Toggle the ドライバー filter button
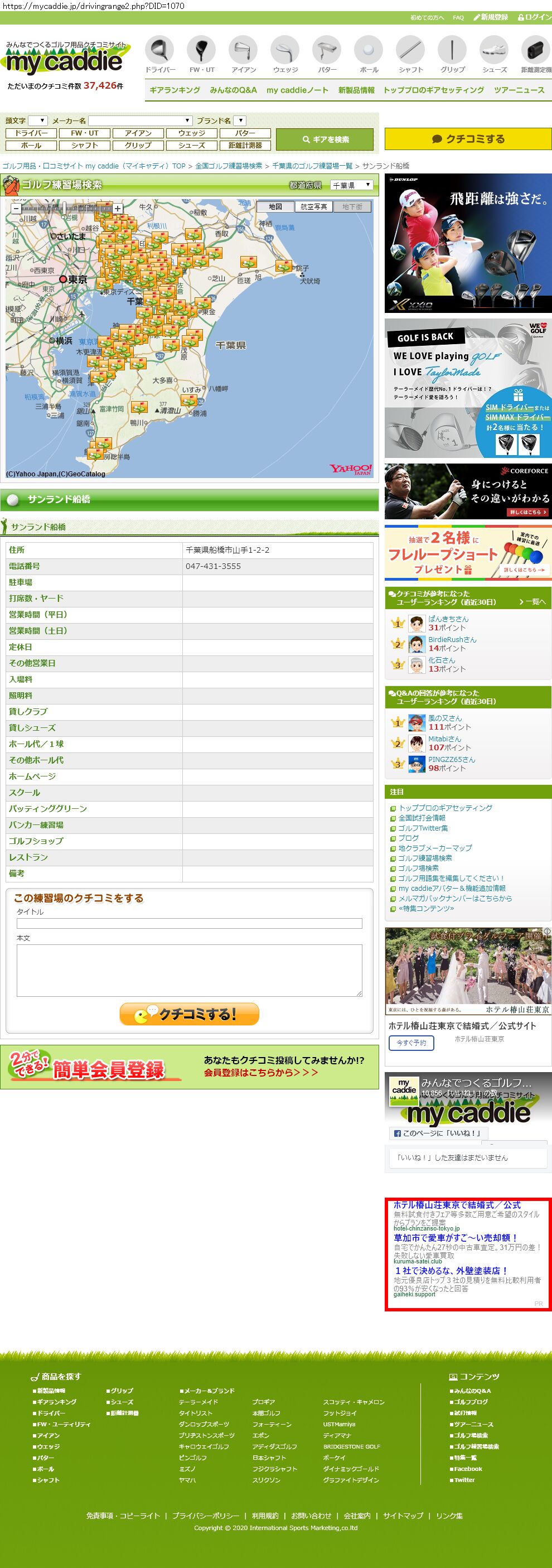Screen dimensions: 552x1568 (x=31, y=133)
